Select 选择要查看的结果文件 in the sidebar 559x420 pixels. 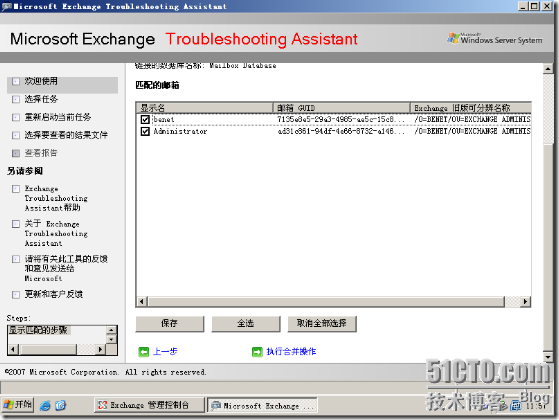click(x=66, y=135)
